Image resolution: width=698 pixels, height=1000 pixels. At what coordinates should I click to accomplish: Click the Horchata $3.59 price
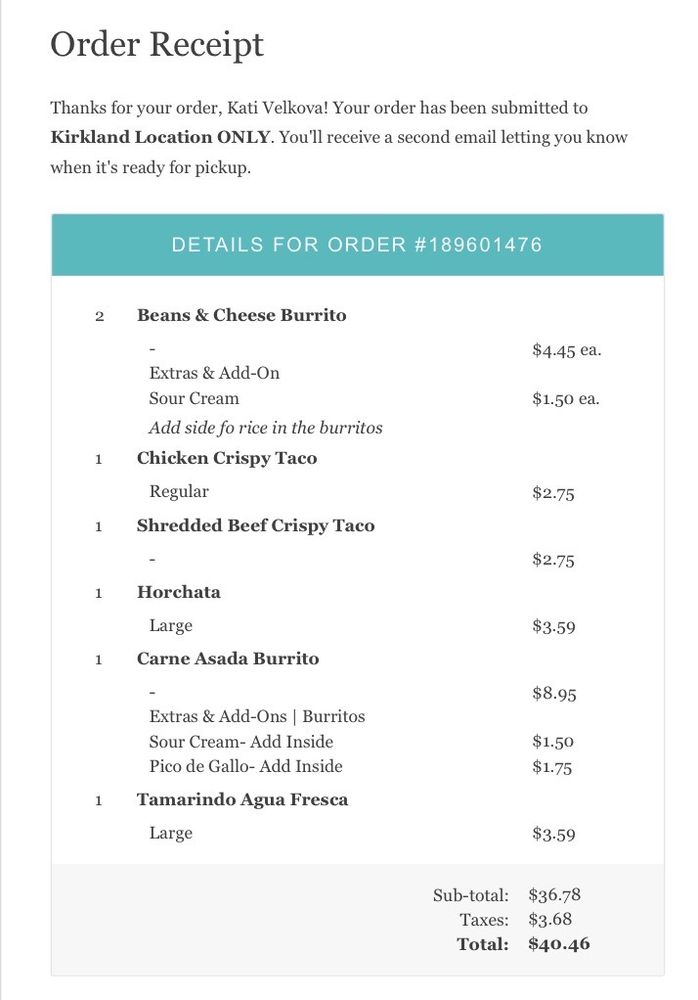point(553,627)
